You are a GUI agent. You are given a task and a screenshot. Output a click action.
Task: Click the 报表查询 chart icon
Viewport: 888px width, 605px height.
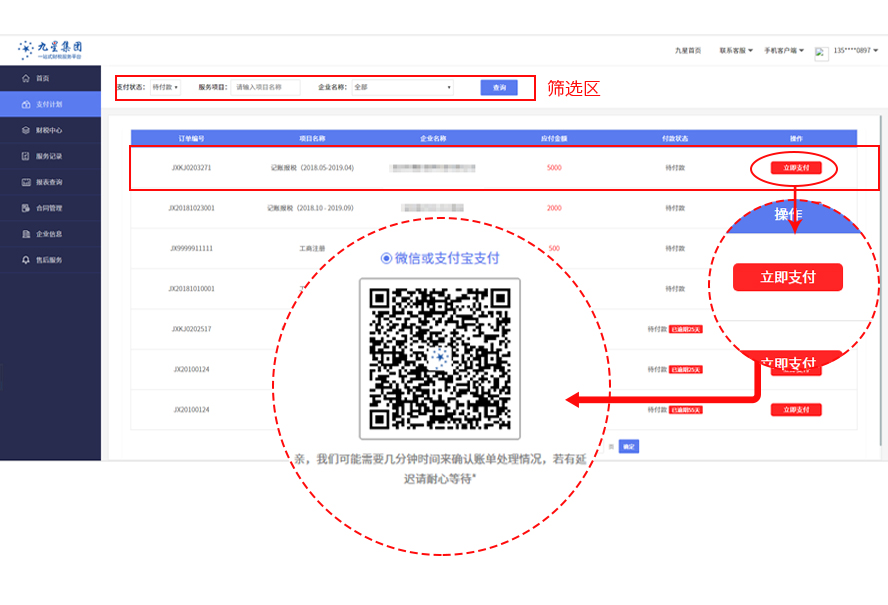(x=25, y=182)
